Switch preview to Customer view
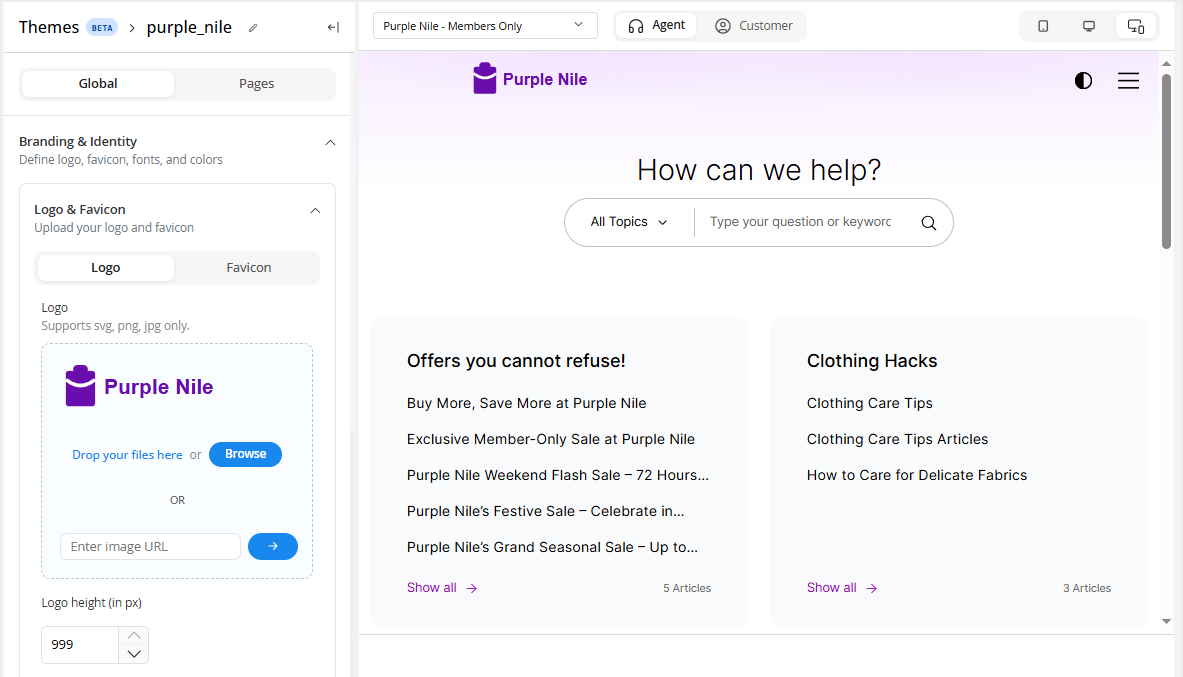This screenshot has width=1183, height=677. coord(754,26)
